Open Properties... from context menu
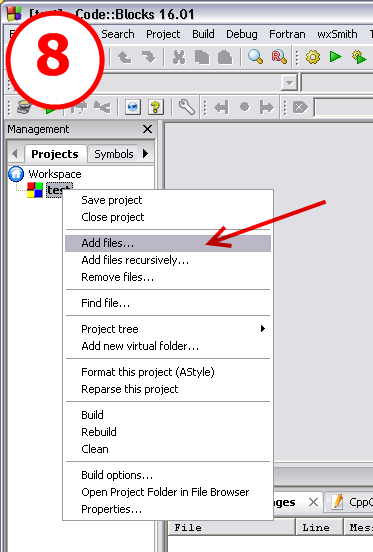373x552 pixels. [x=168, y=509]
